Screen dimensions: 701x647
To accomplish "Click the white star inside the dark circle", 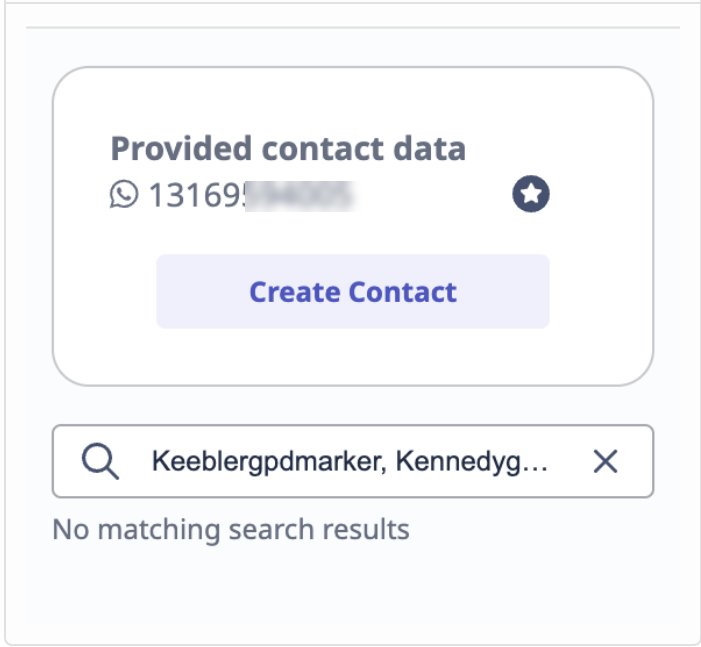I will 531,194.
